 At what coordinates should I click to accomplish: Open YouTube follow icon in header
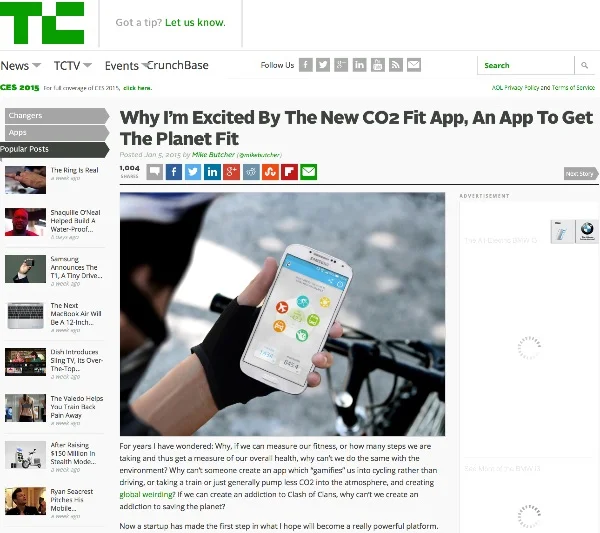[378, 65]
